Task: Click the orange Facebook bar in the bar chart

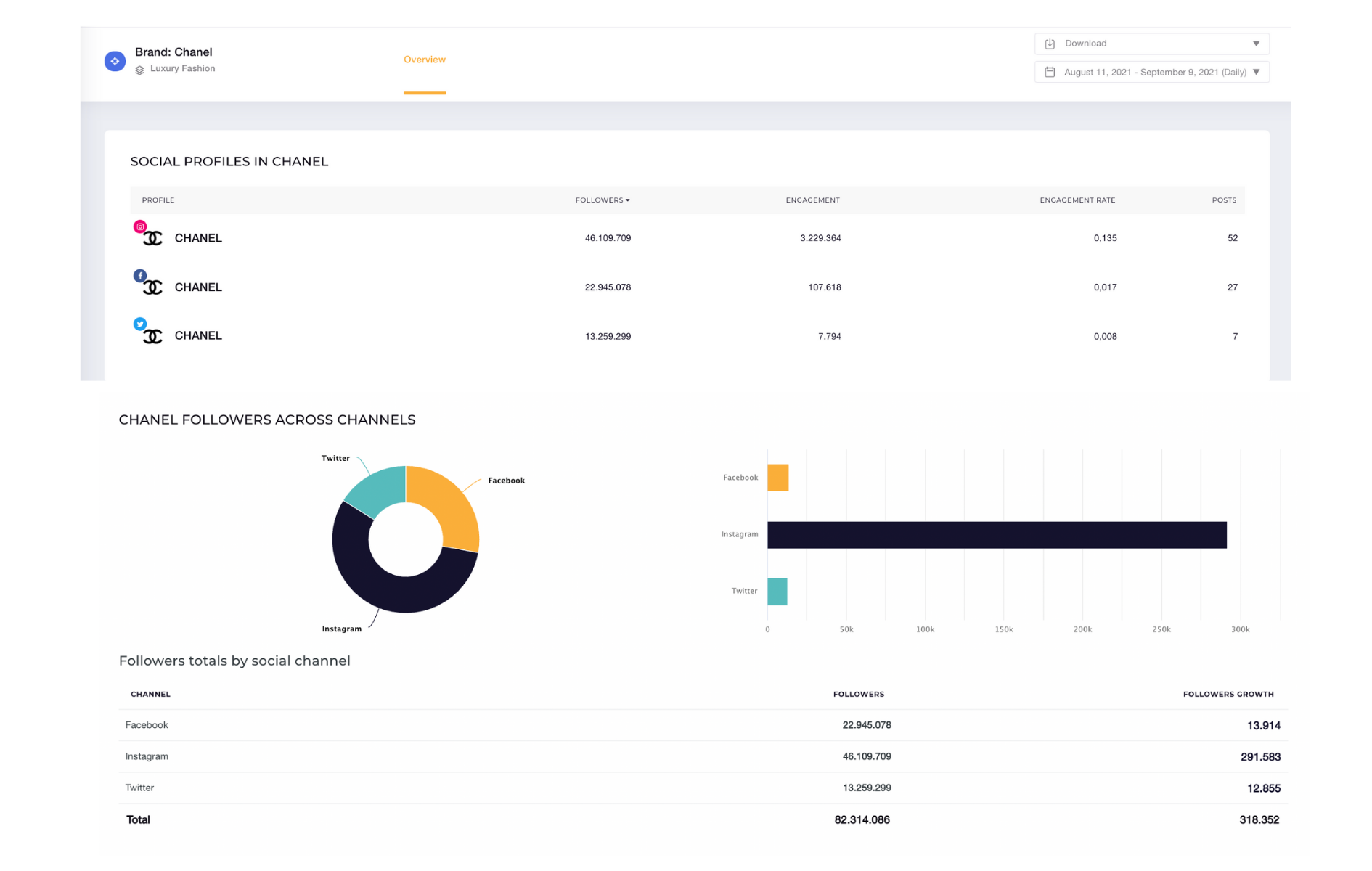Action: (777, 478)
